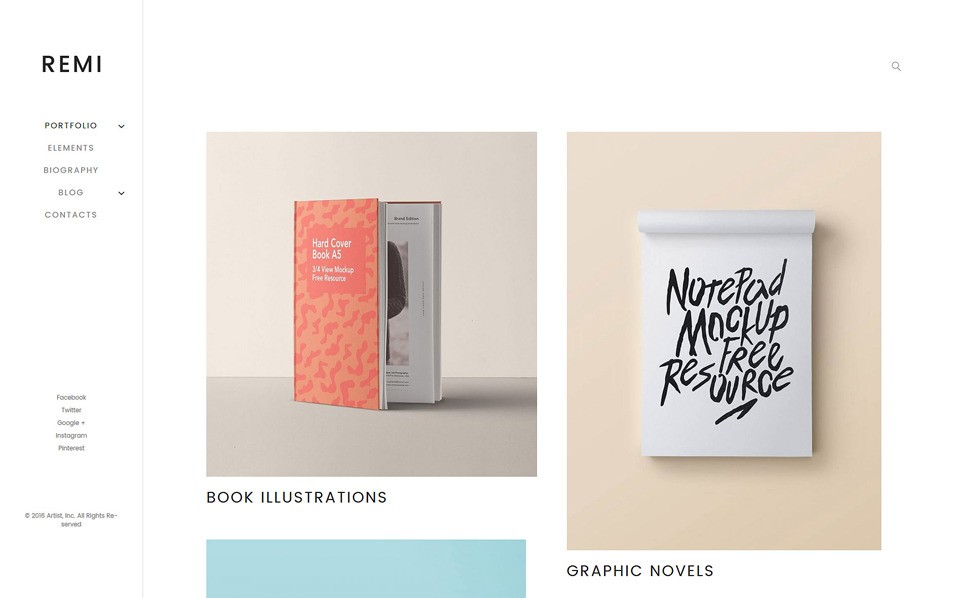Click the copyright Artist, Inc. footer text
Image resolution: width=965 pixels, height=598 pixels.
[71, 520]
